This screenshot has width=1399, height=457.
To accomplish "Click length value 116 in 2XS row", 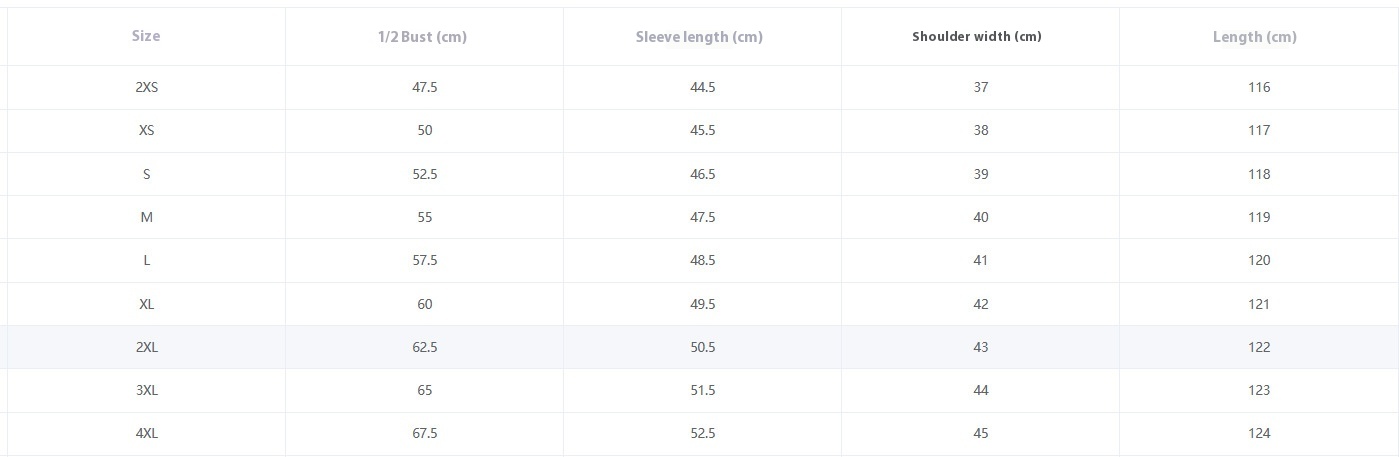I will [1259, 87].
